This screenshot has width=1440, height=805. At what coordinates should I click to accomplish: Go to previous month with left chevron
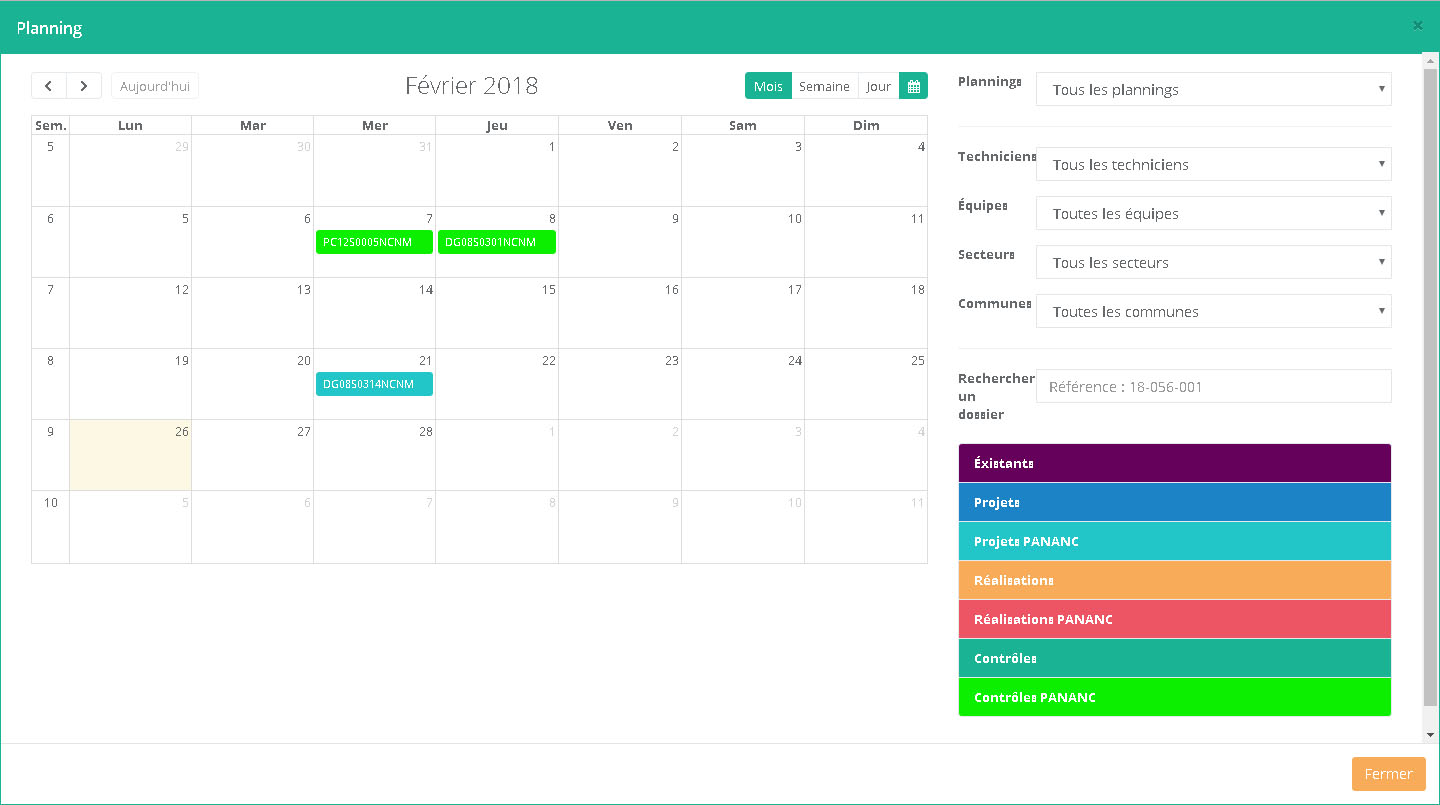[49, 86]
